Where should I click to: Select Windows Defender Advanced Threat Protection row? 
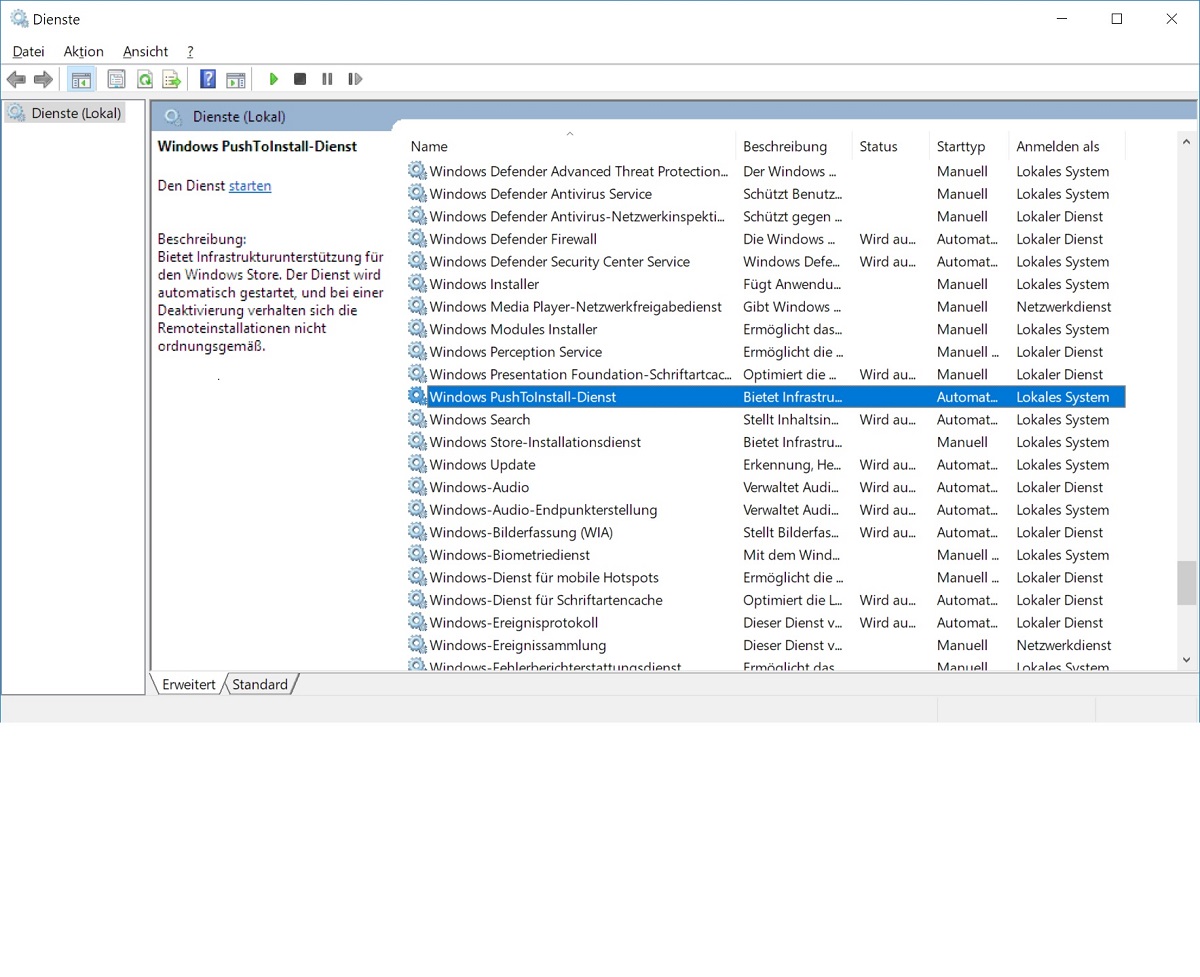tap(766, 171)
